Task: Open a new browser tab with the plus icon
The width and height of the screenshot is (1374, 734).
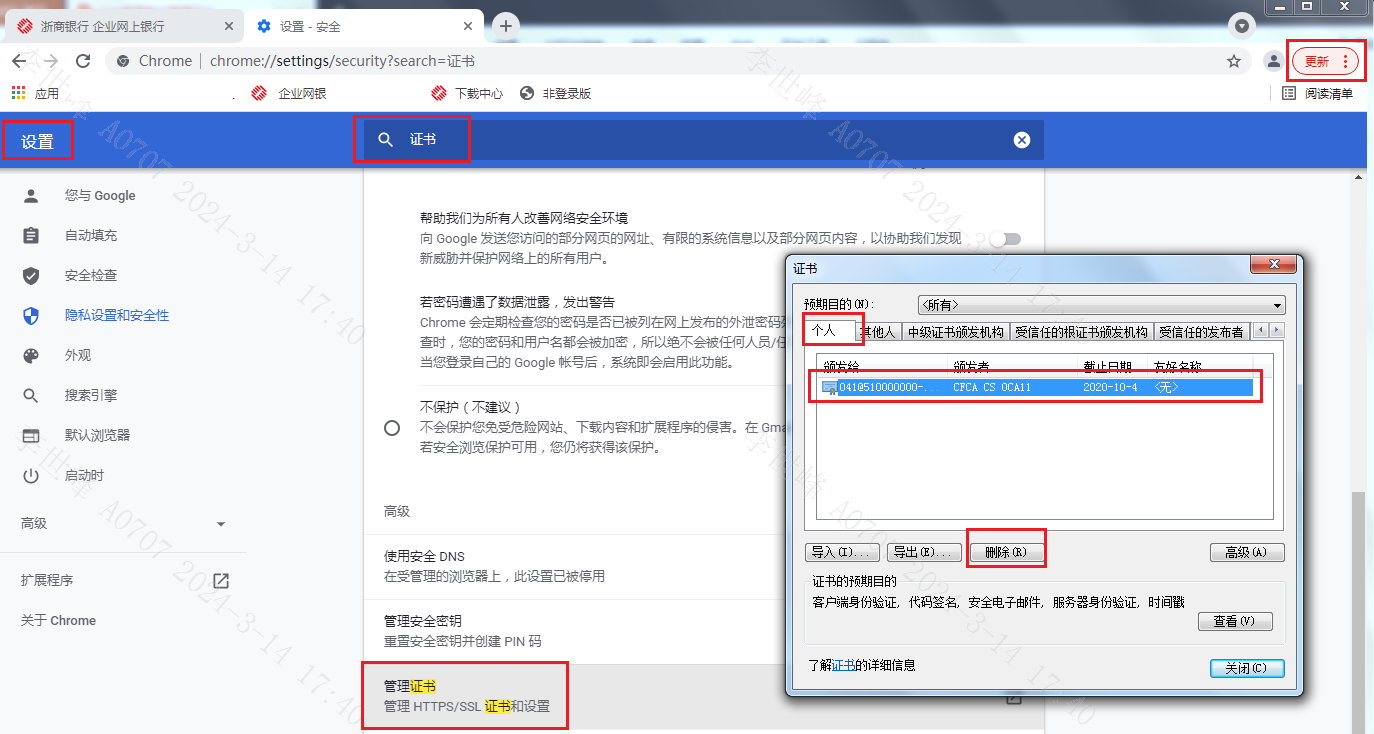Action: tap(506, 26)
